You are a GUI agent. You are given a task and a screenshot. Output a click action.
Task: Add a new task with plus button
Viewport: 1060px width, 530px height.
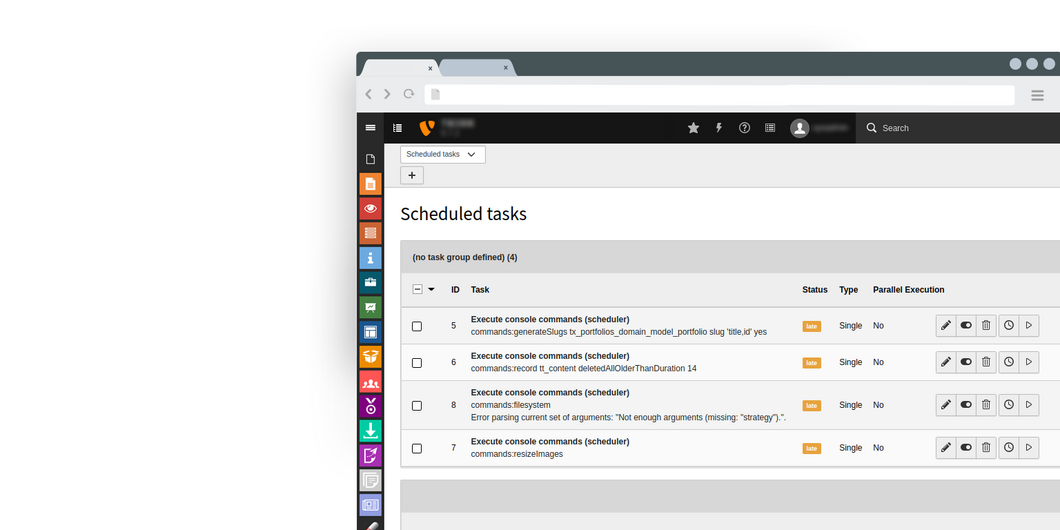click(412, 175)
